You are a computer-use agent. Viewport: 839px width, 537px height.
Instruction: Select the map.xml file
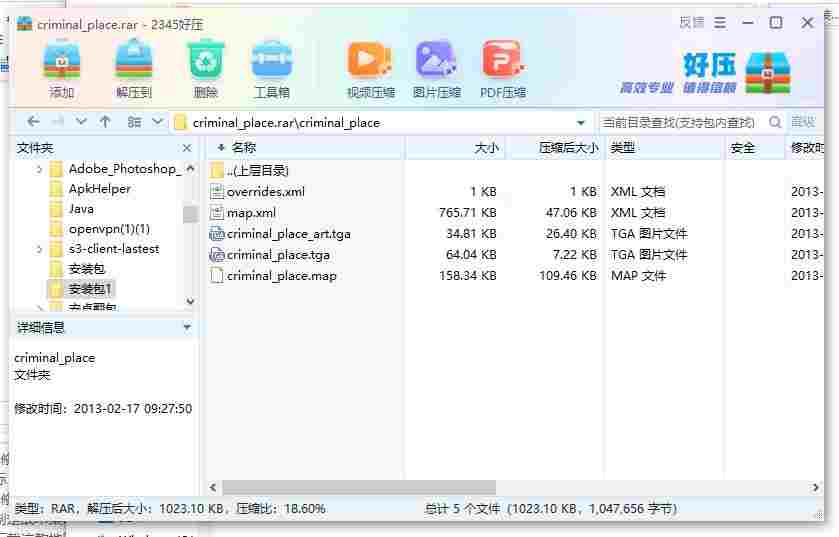[x=251, y=213]
